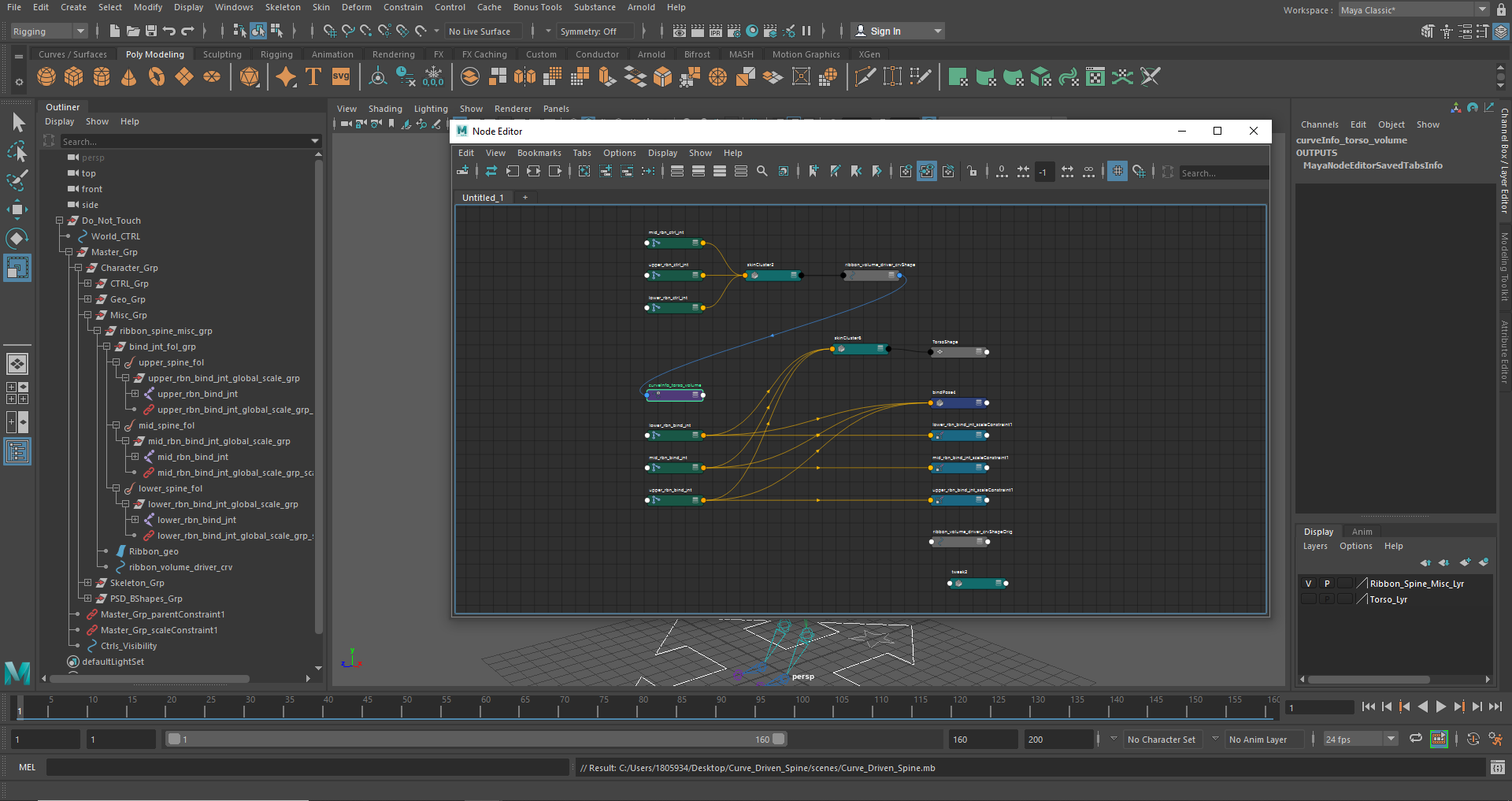Select the Scale tool in the toolbox
1512x801 pixels.
(17, 268)
